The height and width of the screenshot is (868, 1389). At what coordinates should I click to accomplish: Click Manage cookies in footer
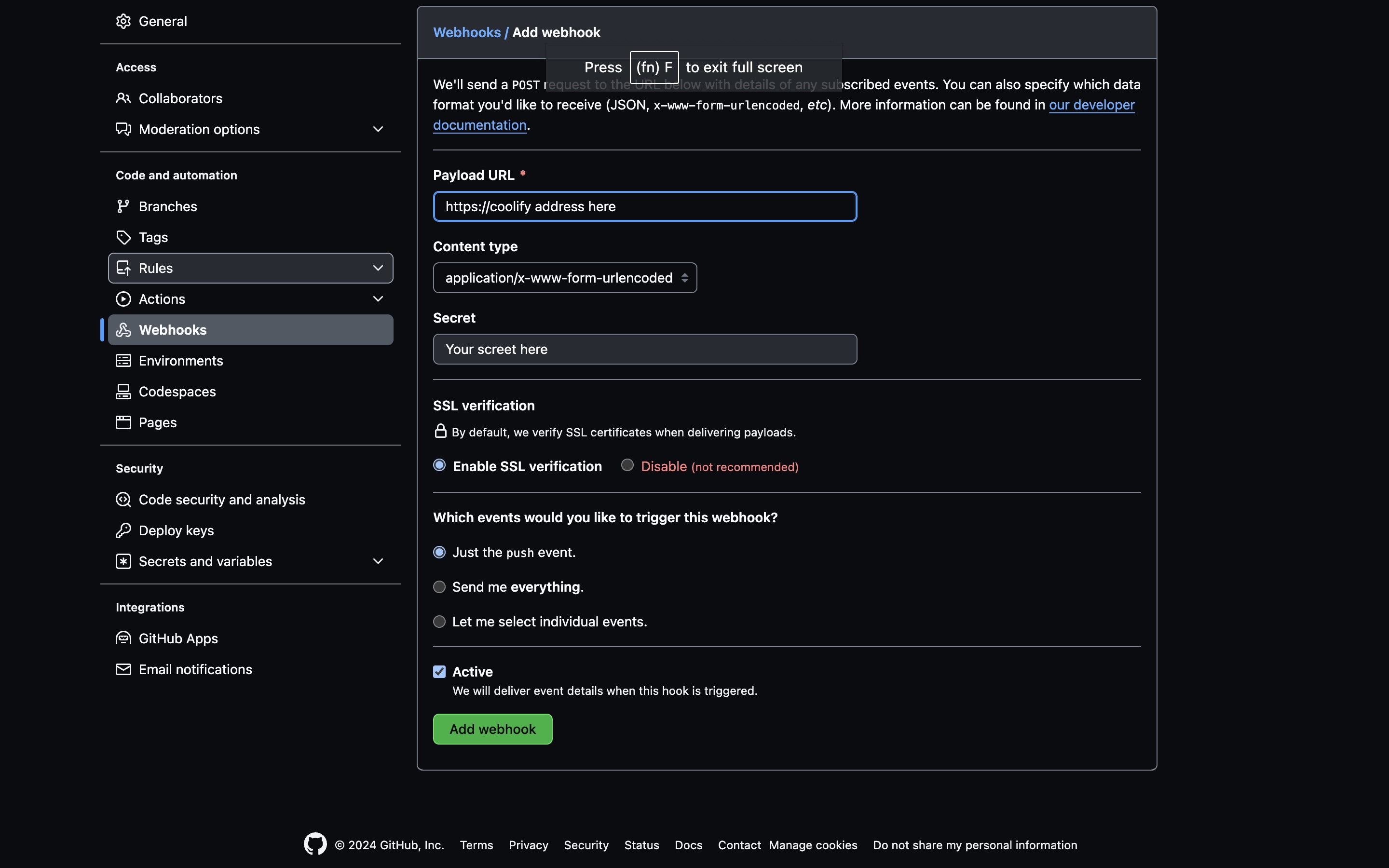pos(813,845)
